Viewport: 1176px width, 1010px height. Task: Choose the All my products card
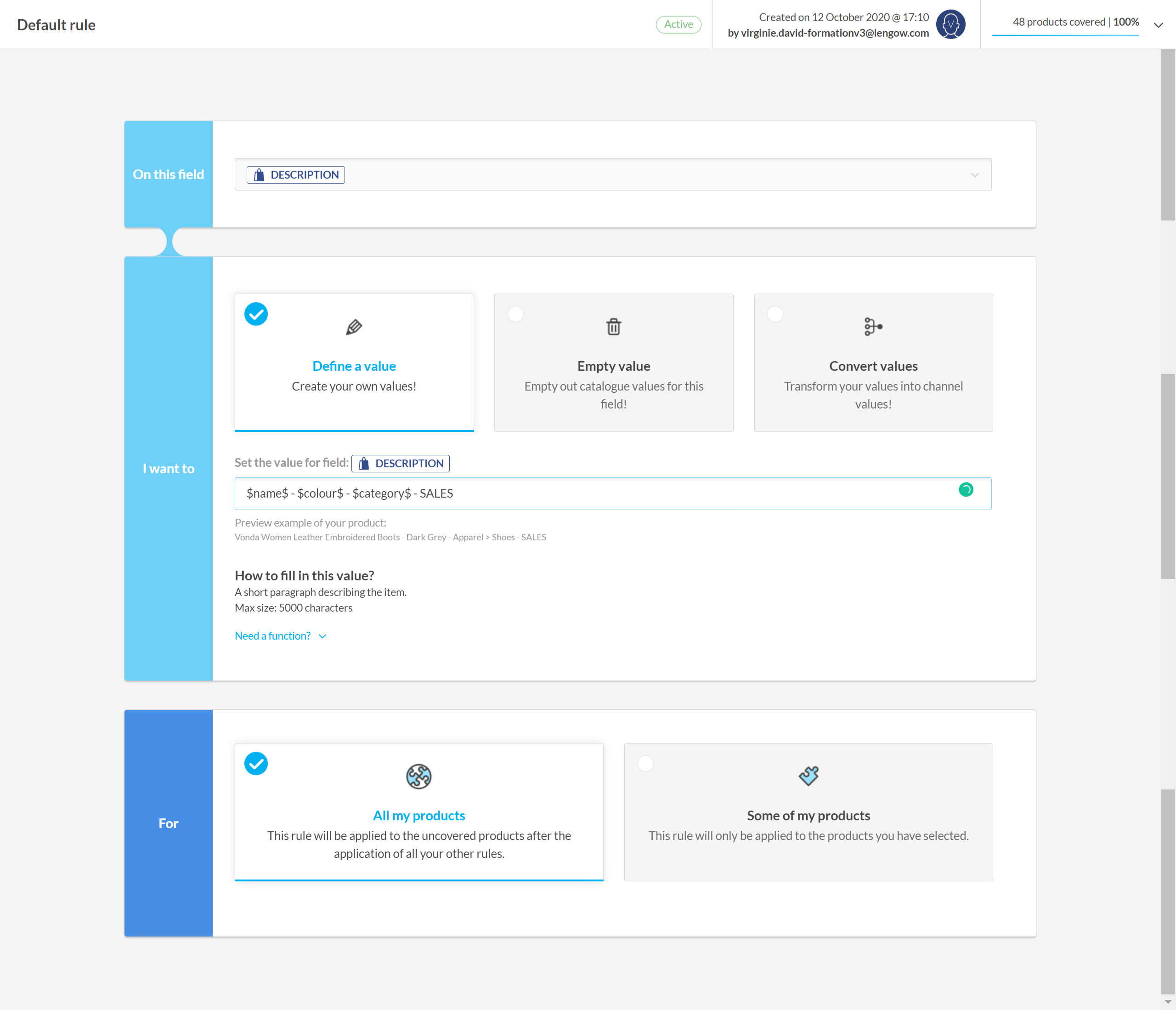pos(419,812)
